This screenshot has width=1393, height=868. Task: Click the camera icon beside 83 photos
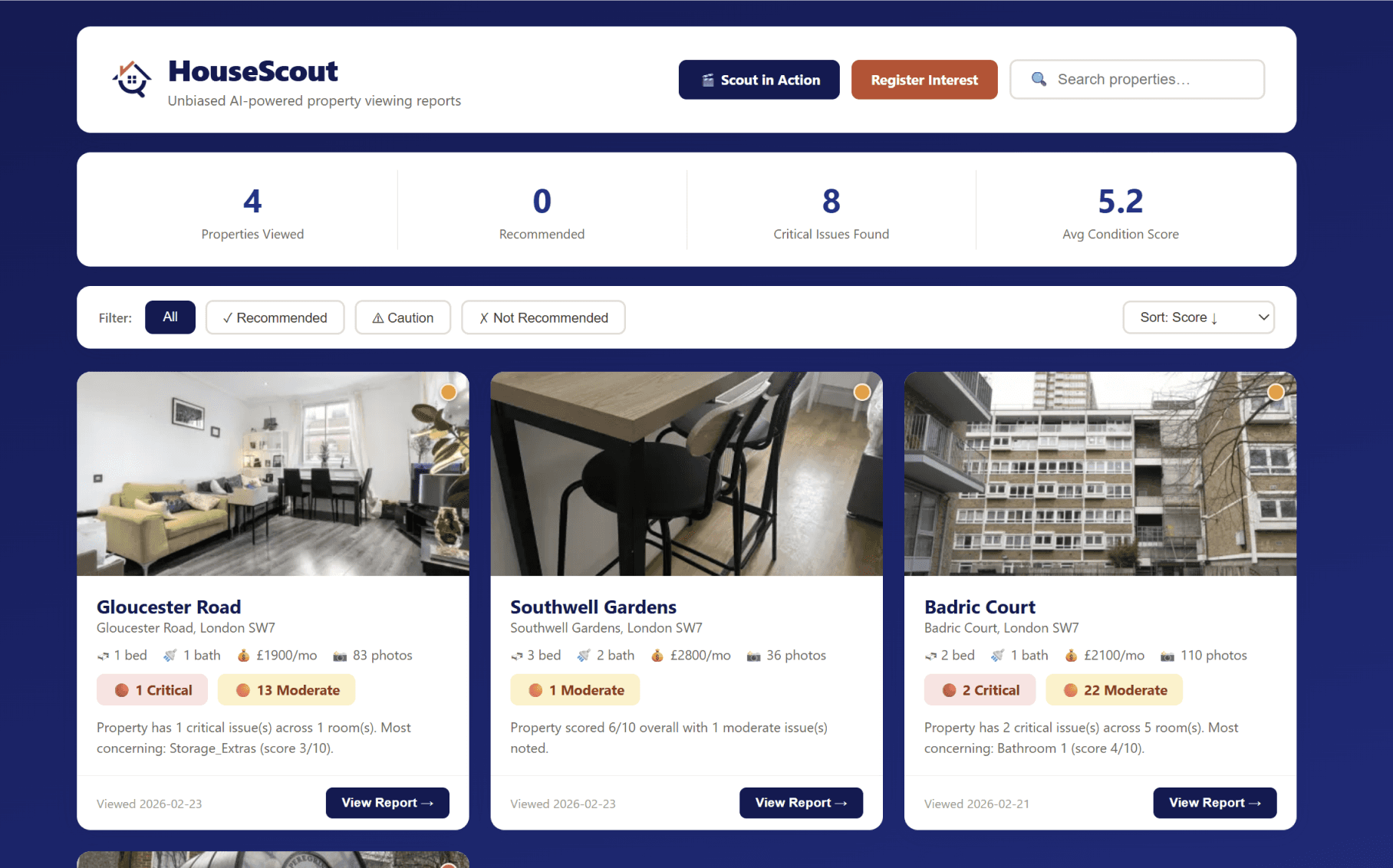[x=340, y=656]
